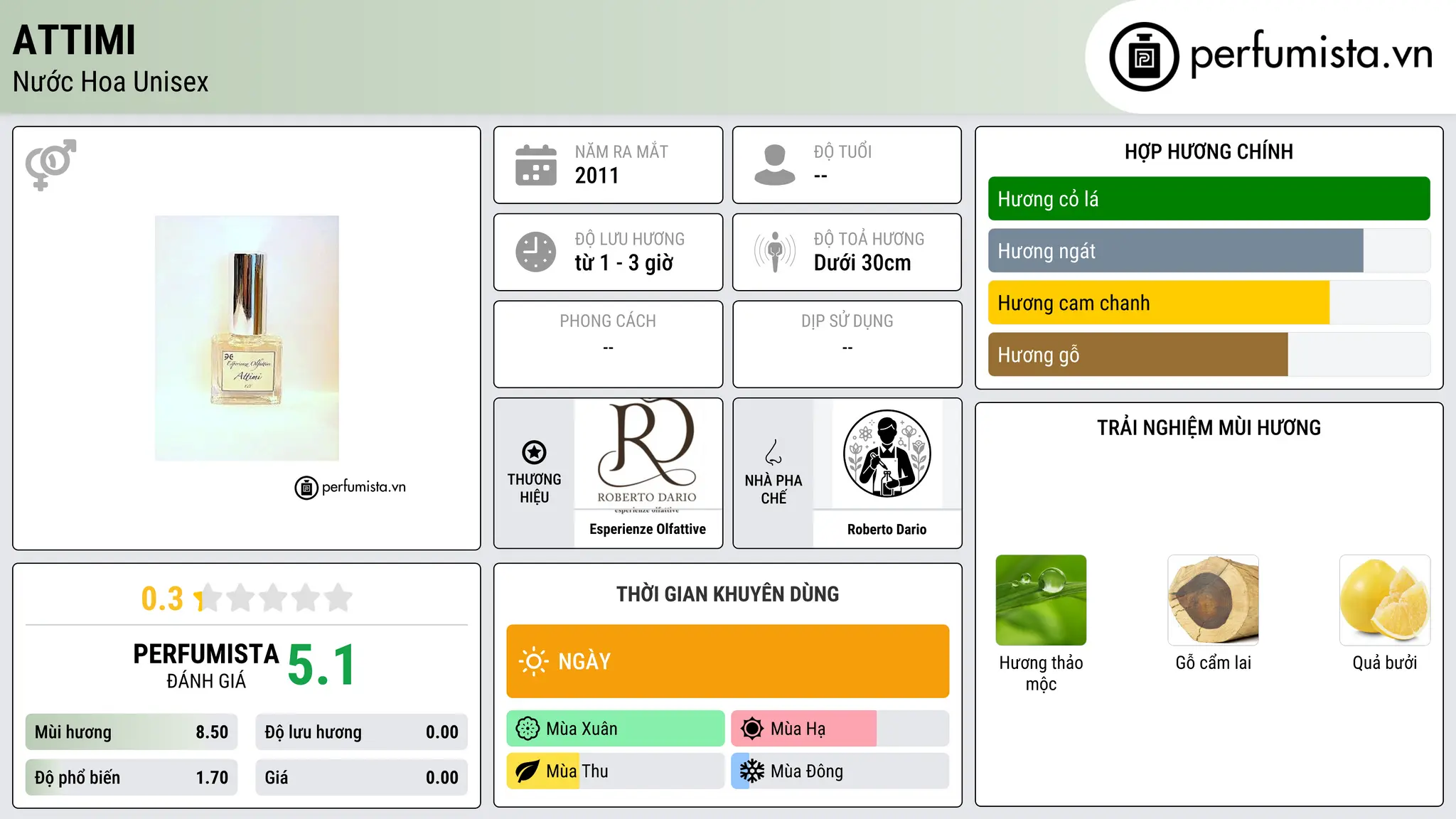Click the calendar icon for launch year
Image resolution: width=1456 pixels, height=819 pixels.
click(536, 165)
